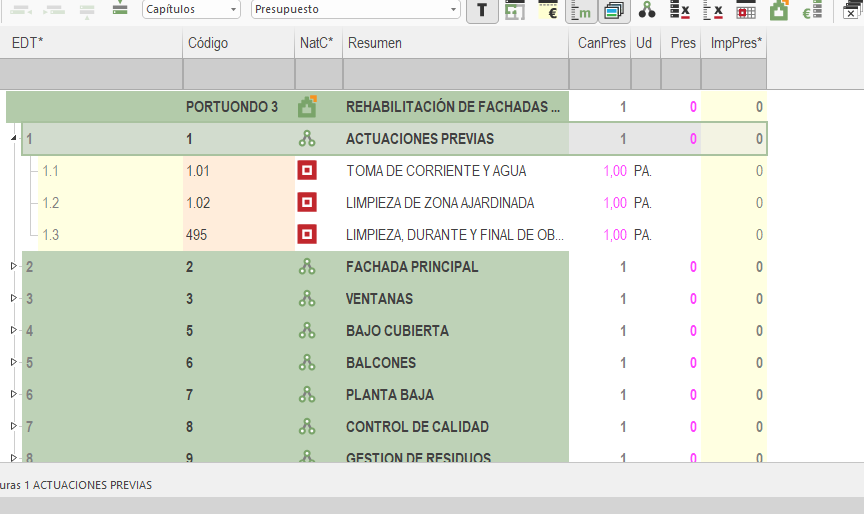Click the green house icon in toolbar
The width and height of the screenshot is (864, 514).
pyautogui.click(x=779, y=10)
